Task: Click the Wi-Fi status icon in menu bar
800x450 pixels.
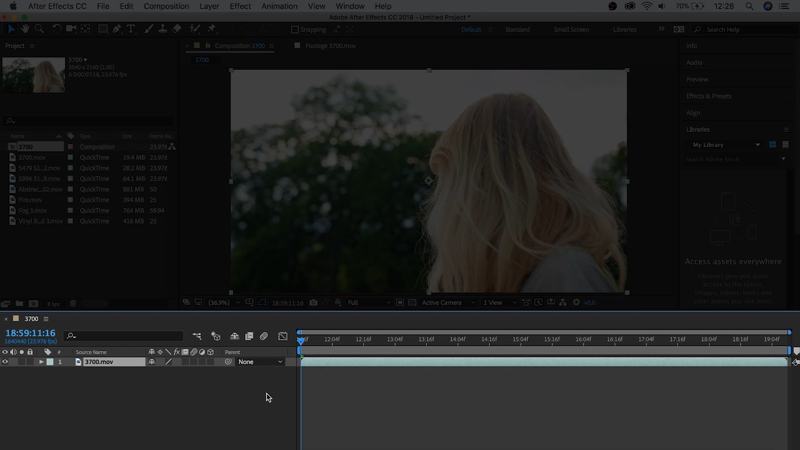Action: (646, 6)
